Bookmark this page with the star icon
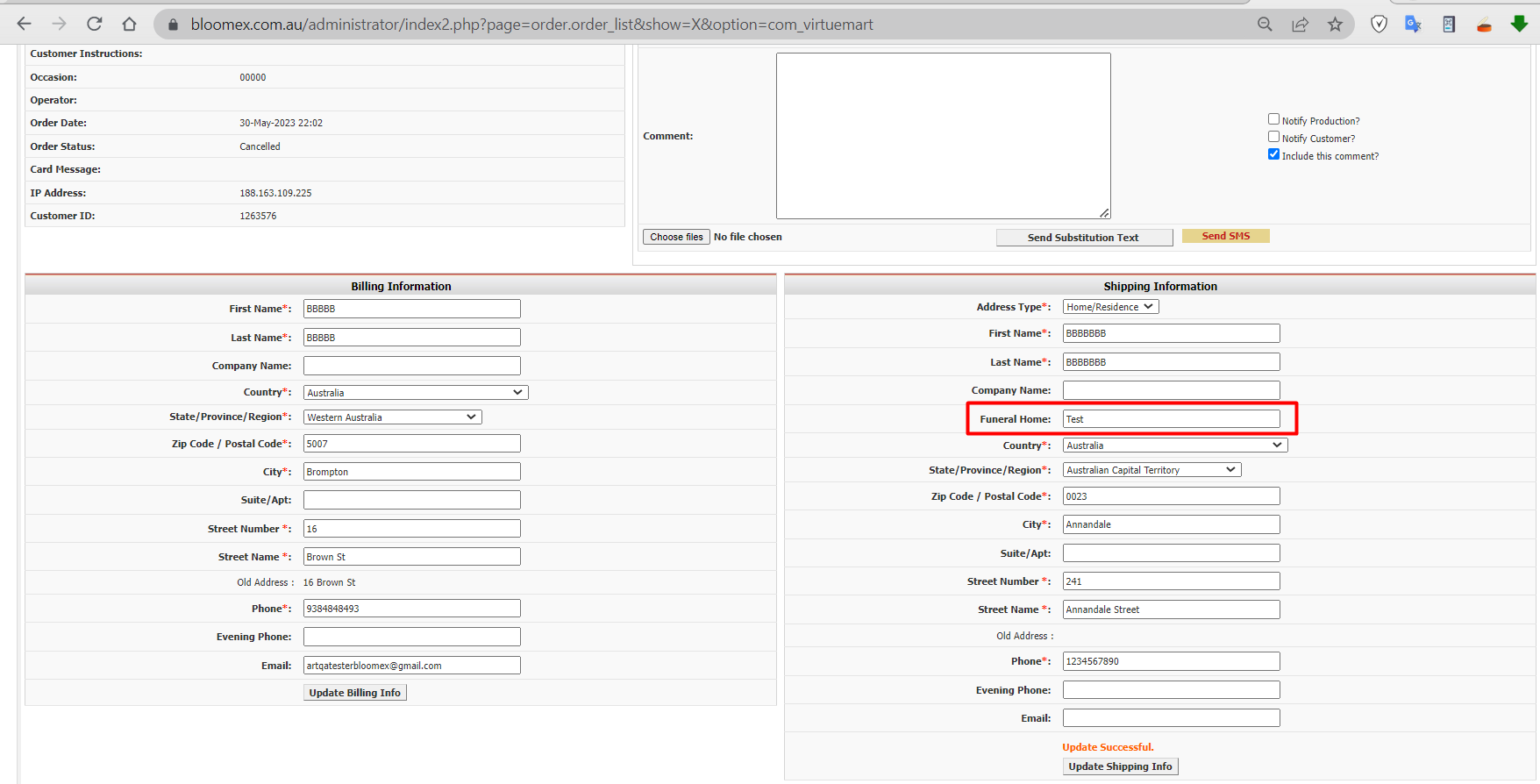Viewport: 1540px width, 784px height. (1335, 25)
